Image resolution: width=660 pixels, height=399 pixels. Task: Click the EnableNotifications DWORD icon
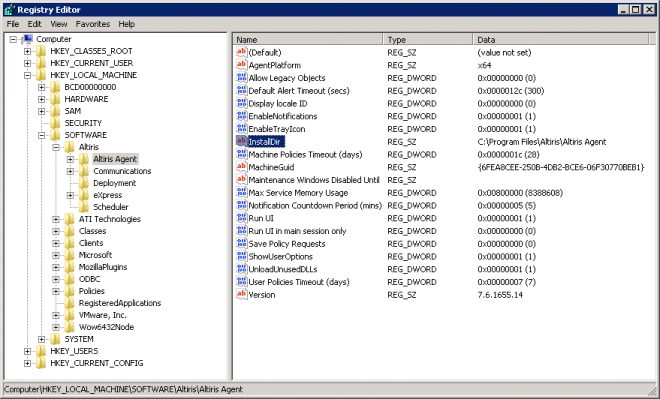click(241, 116)
